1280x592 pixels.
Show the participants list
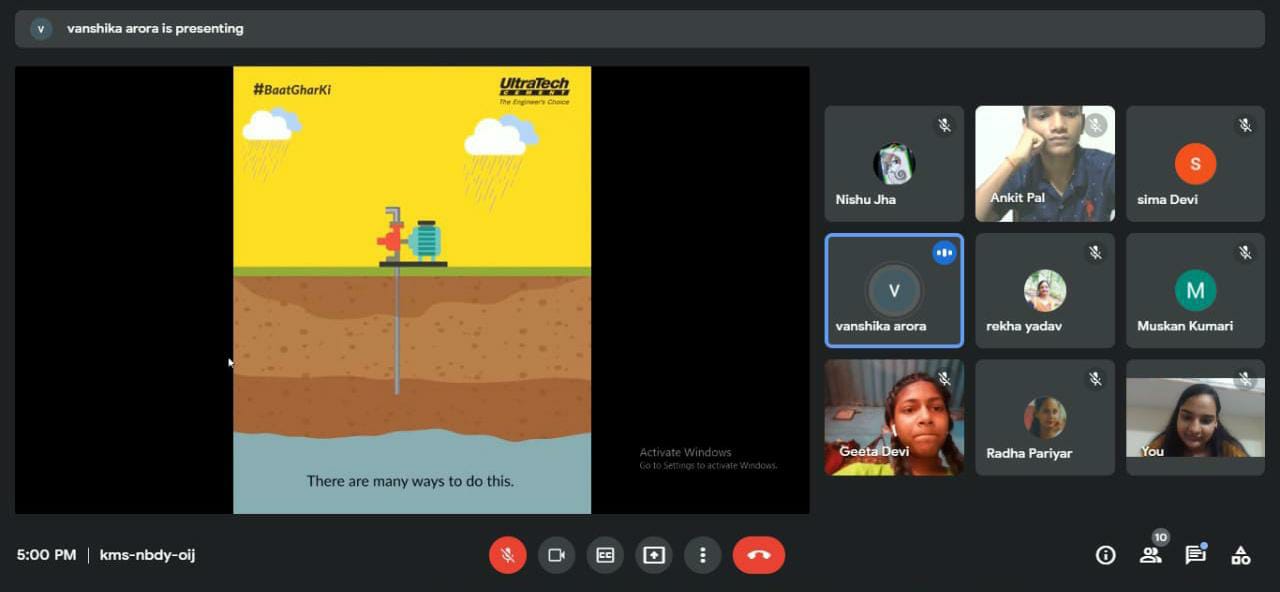[1150, 555]
